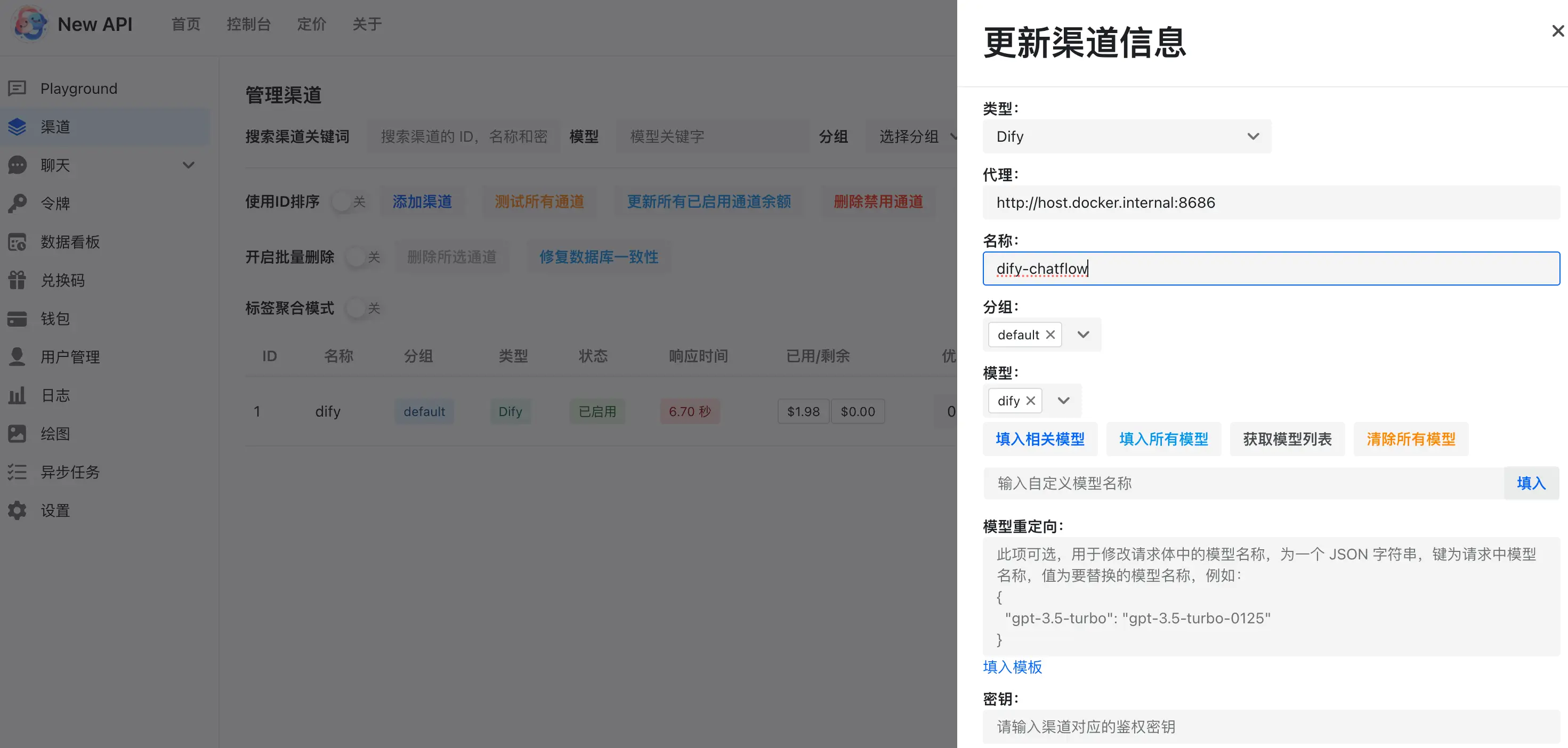Click the 绘图 image icon

[17, 433]
